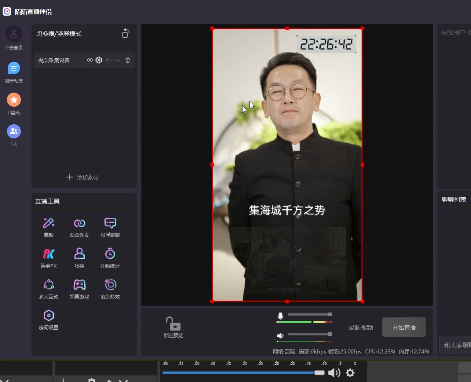Open the magic wand beauty tool

pos(49,223)
